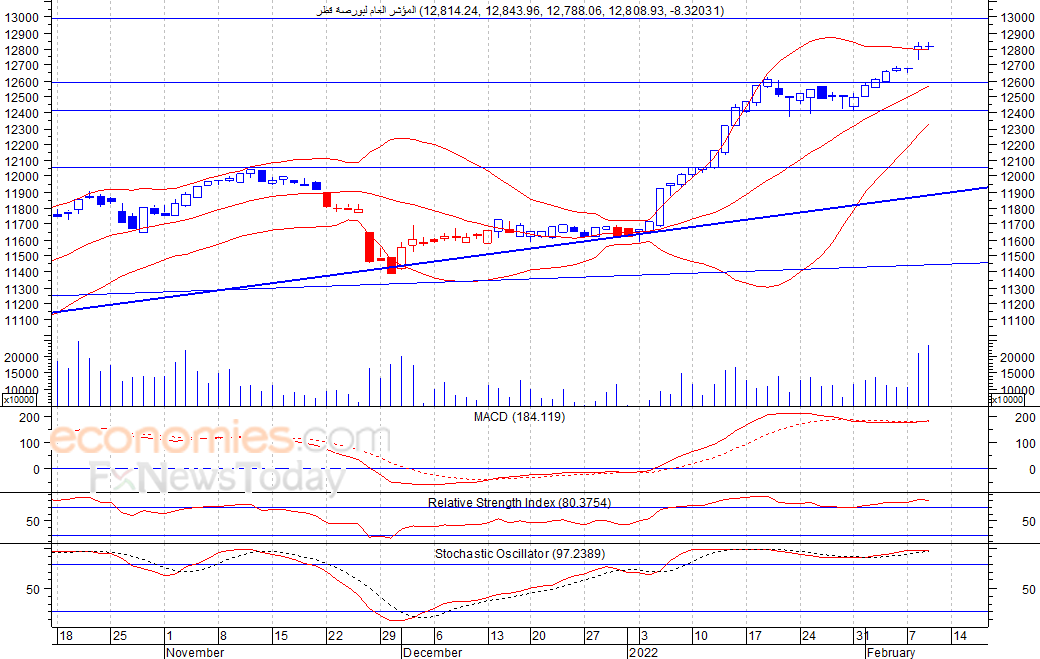Click the 12000 price on the left axis
The image size is (1040, 659).
(x=21, y=177)
